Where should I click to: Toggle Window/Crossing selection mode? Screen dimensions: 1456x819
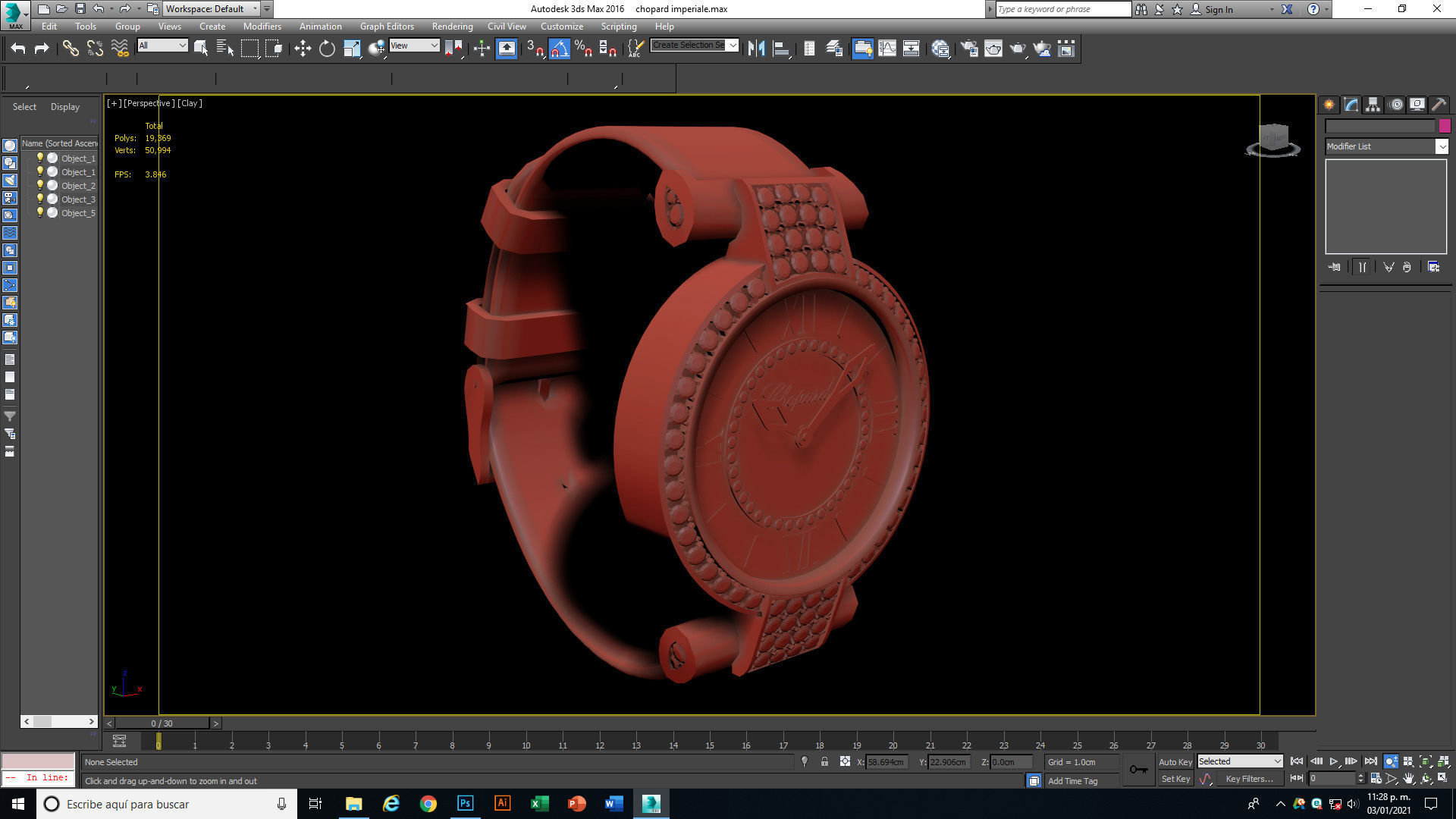[275, 49]
